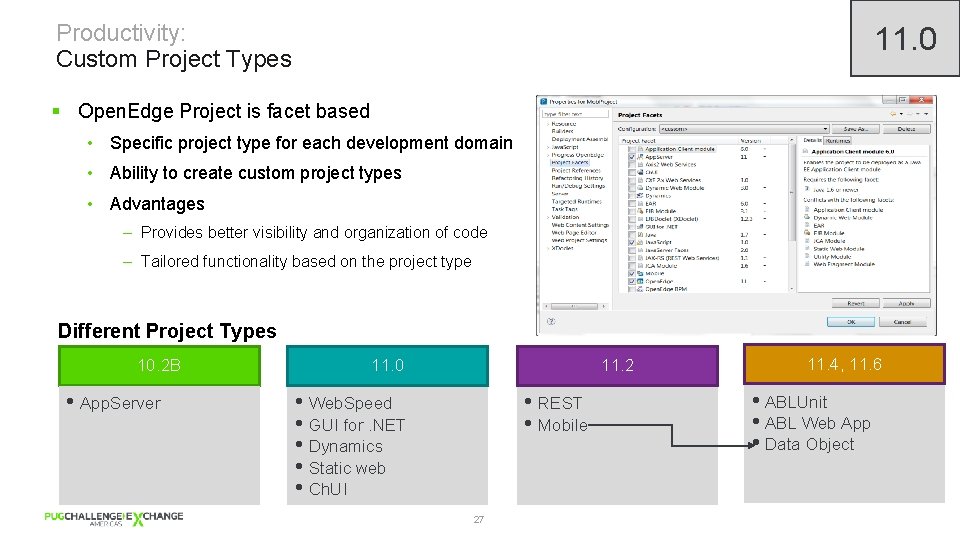The image size is (960, 540).
Task: Select Task Tags in the tree
Action: coord(564,209)
